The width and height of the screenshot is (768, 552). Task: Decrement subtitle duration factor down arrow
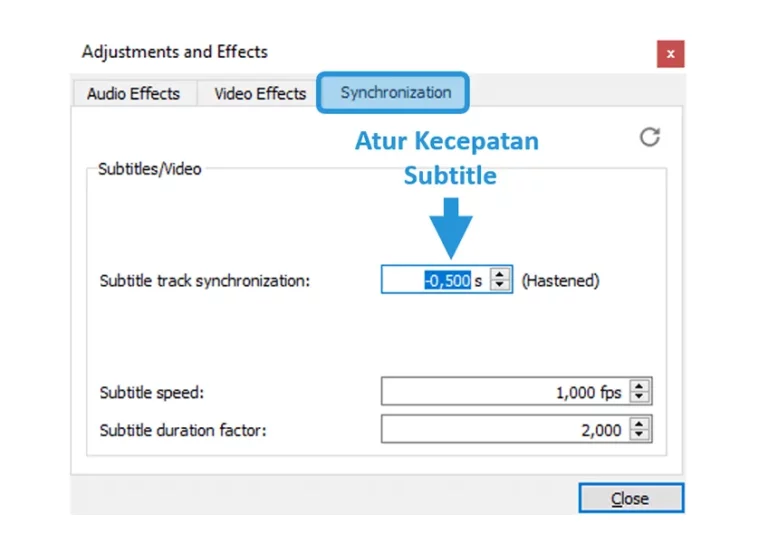639,435
